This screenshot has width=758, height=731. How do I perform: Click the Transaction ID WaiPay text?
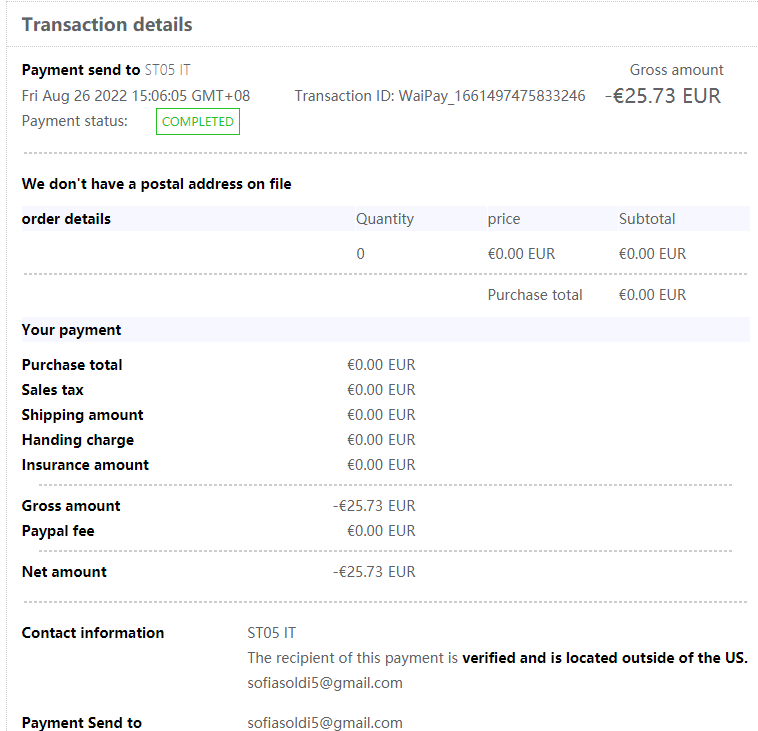(x=440, y=96)
